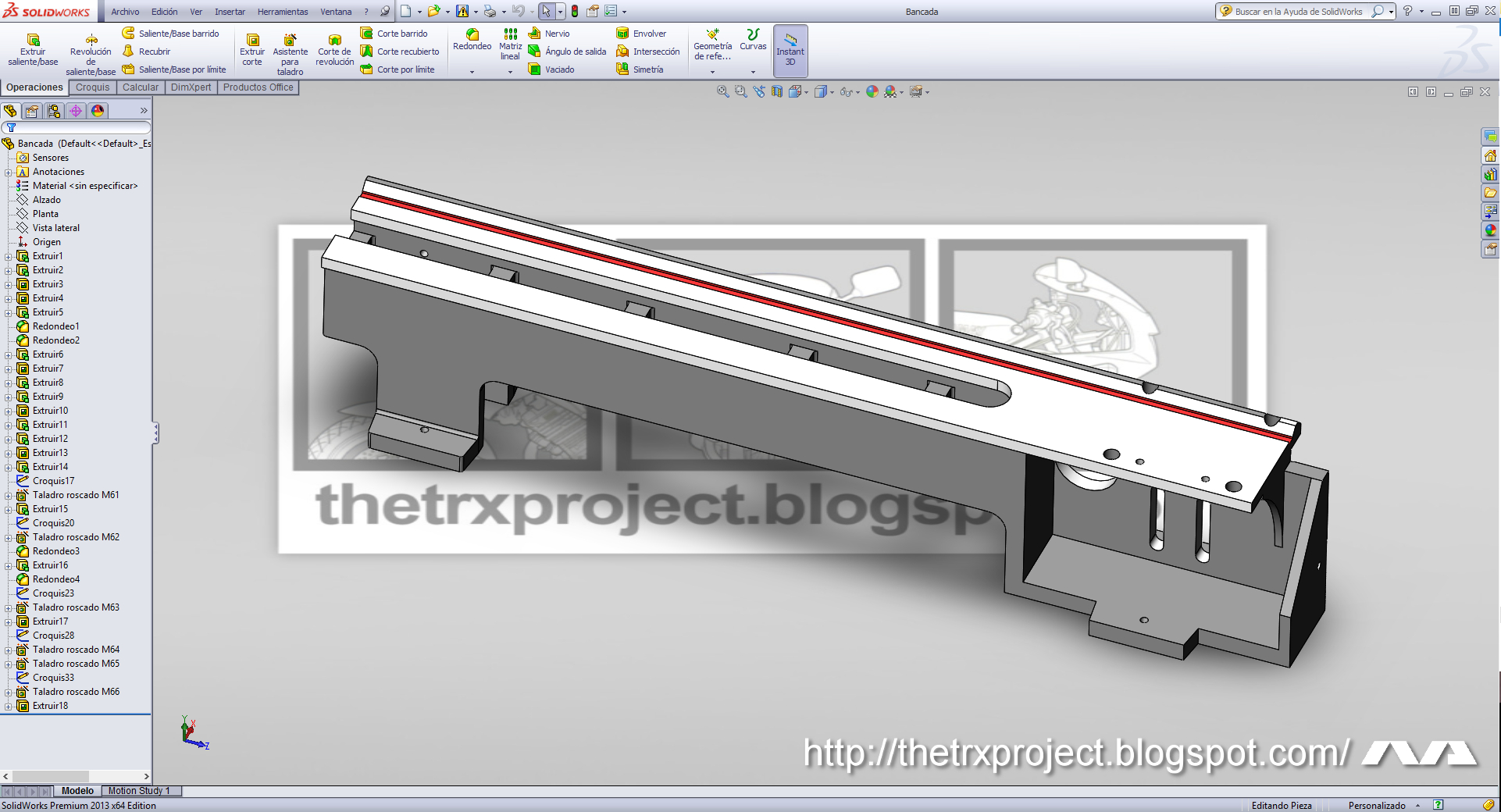Open the ConfigurationManager panel tab
Image resolution: width=1501 pixels, height=812 pixels.
[54, 111]
